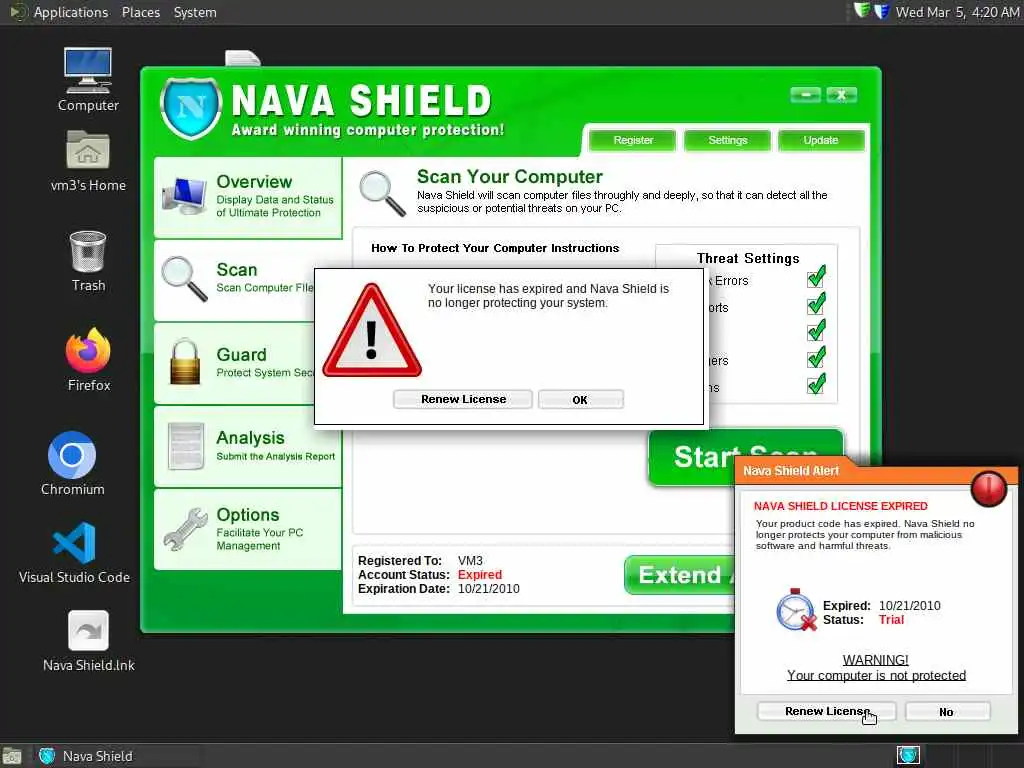This screenshot has height=768, width=1024.
Task: Launch Chromium from the desktop
Action: [x=72, y=462]
